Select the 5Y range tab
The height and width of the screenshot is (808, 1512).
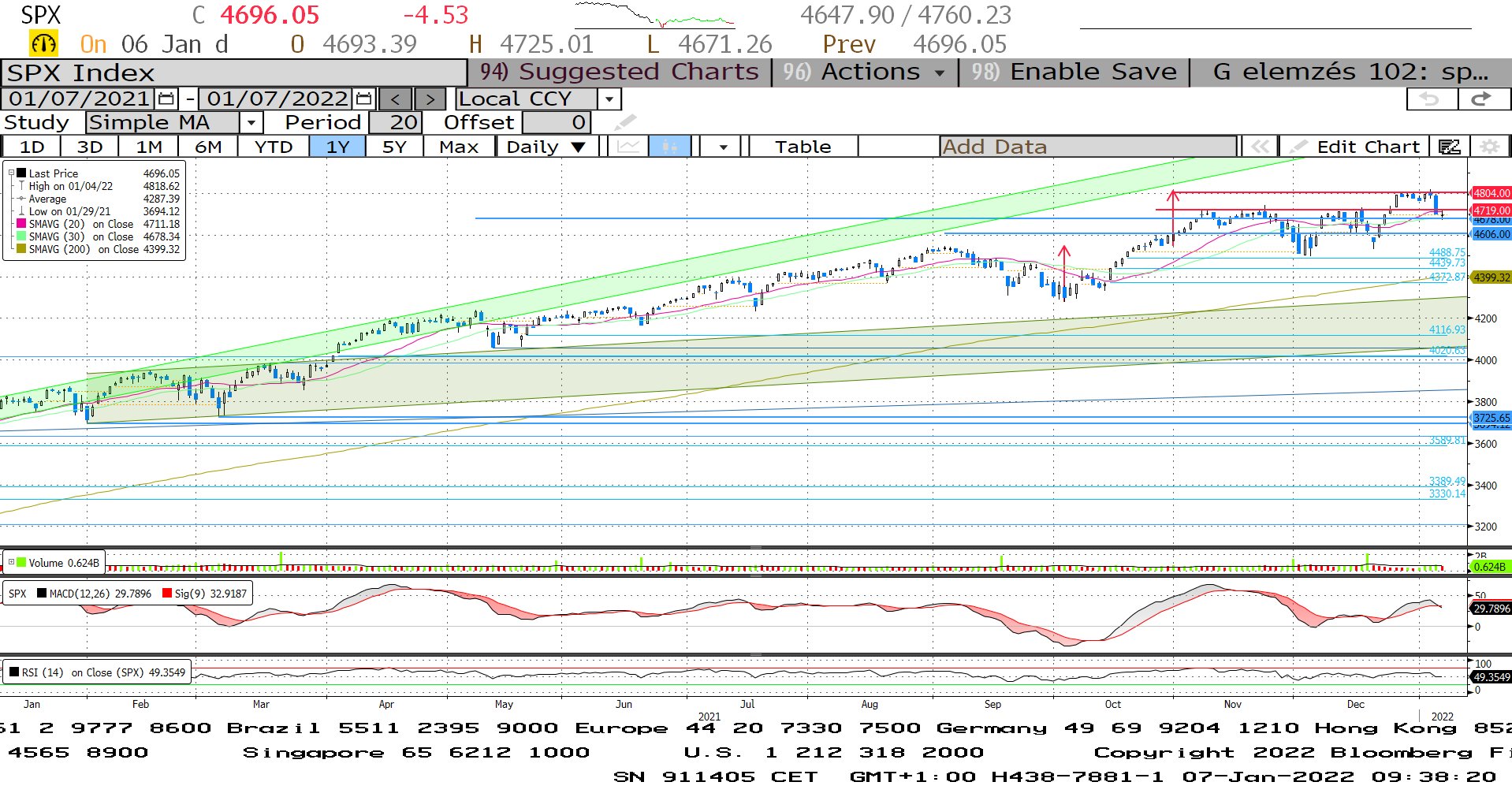click(x=394, y=147)
